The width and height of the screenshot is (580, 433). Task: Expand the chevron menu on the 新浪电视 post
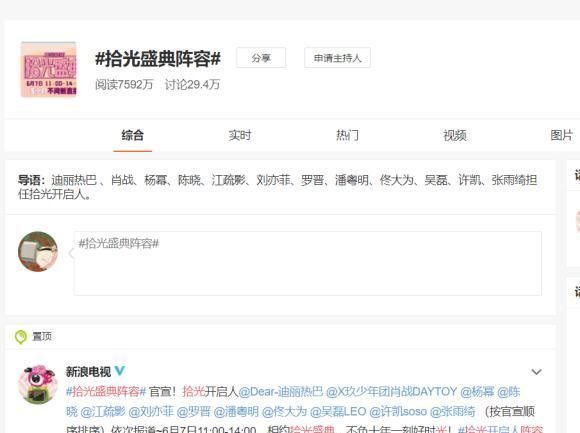point(536,372)
